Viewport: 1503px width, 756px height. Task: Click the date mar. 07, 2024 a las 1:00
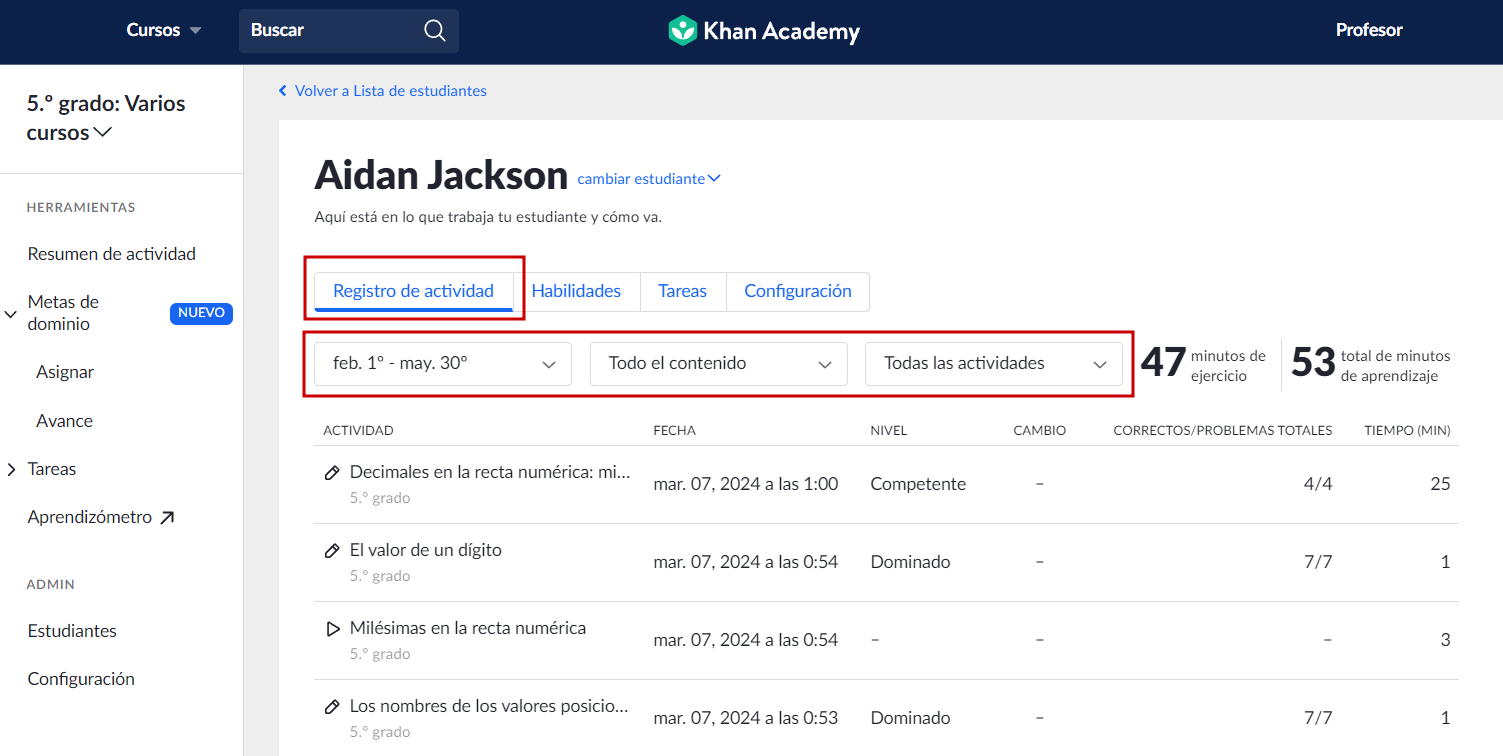click(746, 484)
